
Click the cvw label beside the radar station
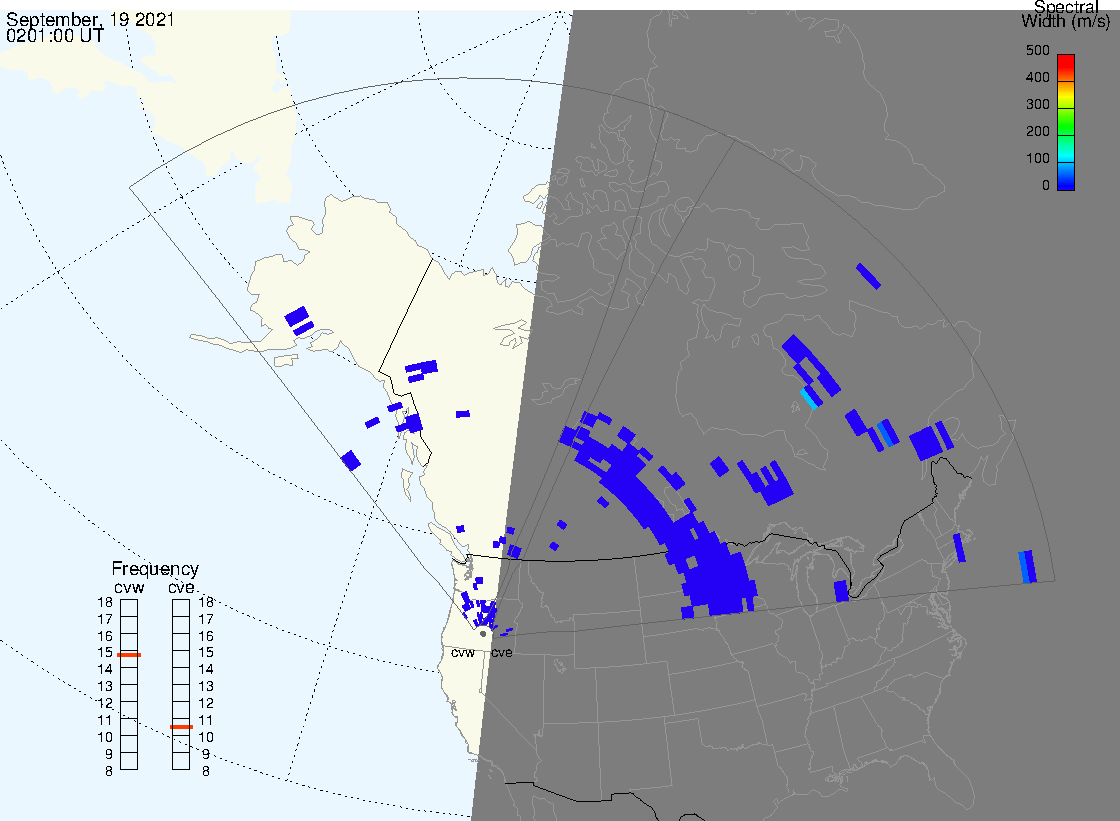click(463, 653)
